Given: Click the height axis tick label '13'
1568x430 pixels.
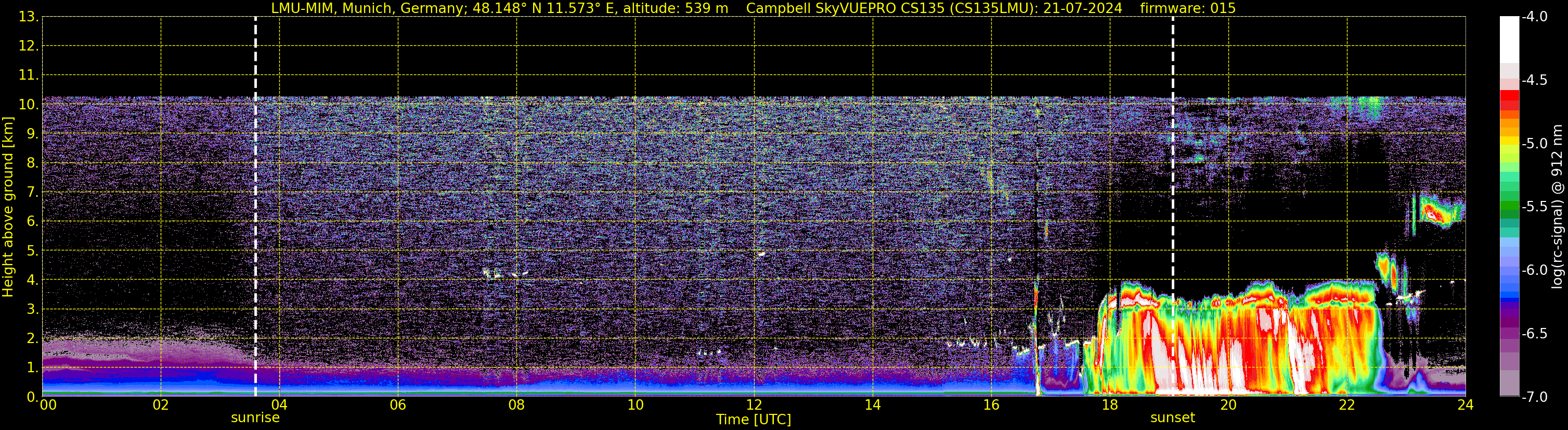Looking at the screenshot, I should point(28,17).
